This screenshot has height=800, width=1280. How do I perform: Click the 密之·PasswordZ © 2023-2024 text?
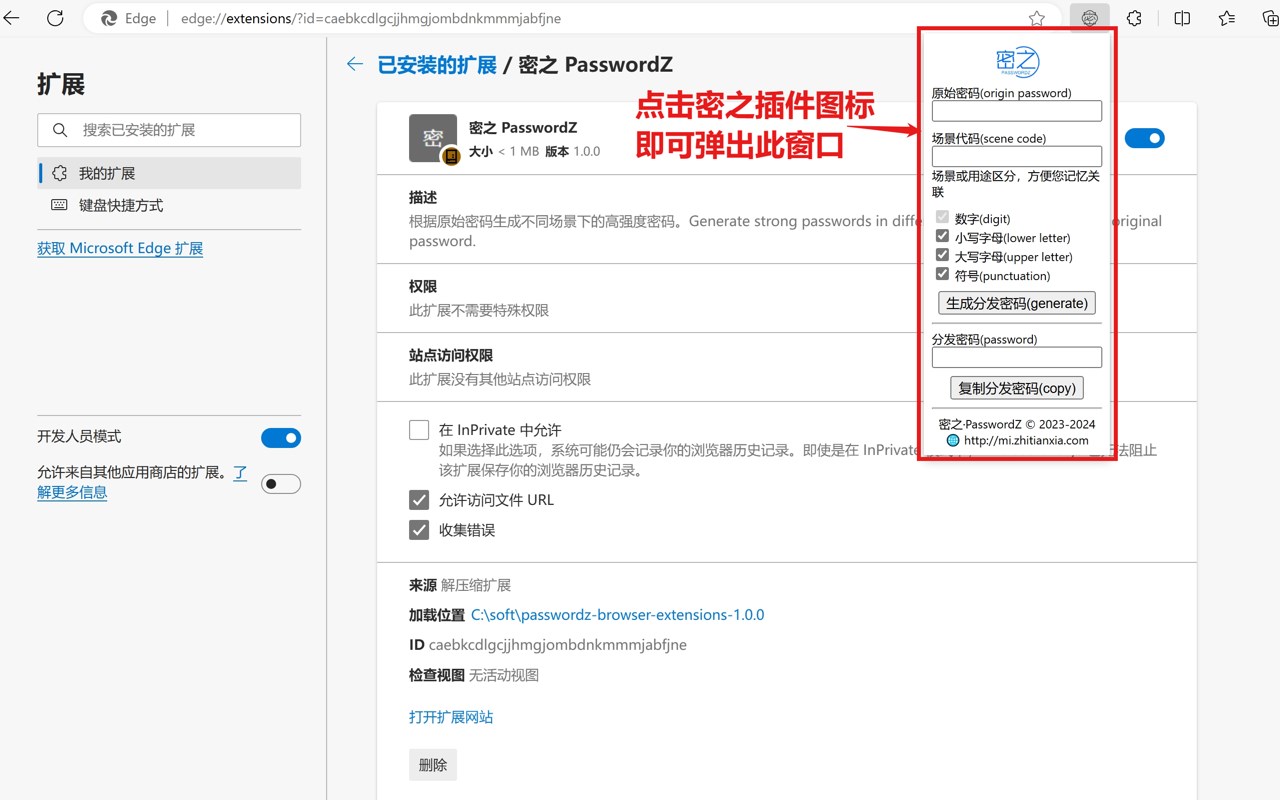1017,424
